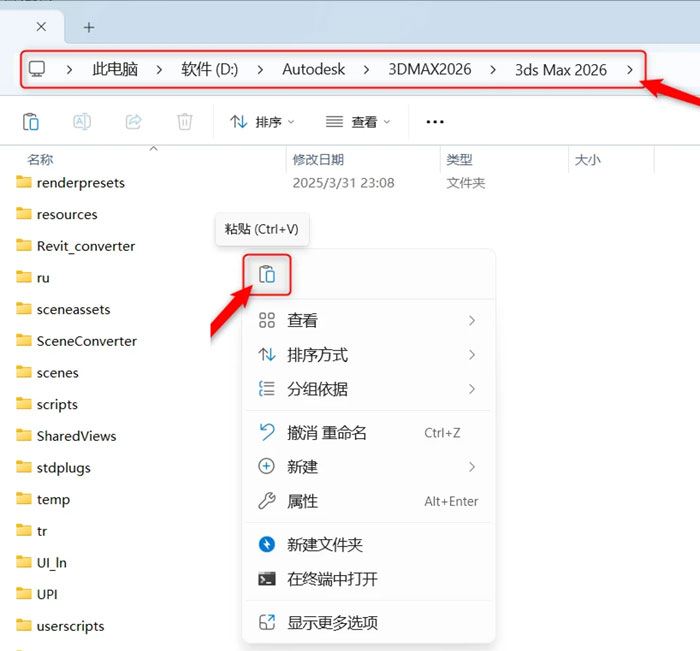Sort by the 名称 column header

tap(40, 159)
